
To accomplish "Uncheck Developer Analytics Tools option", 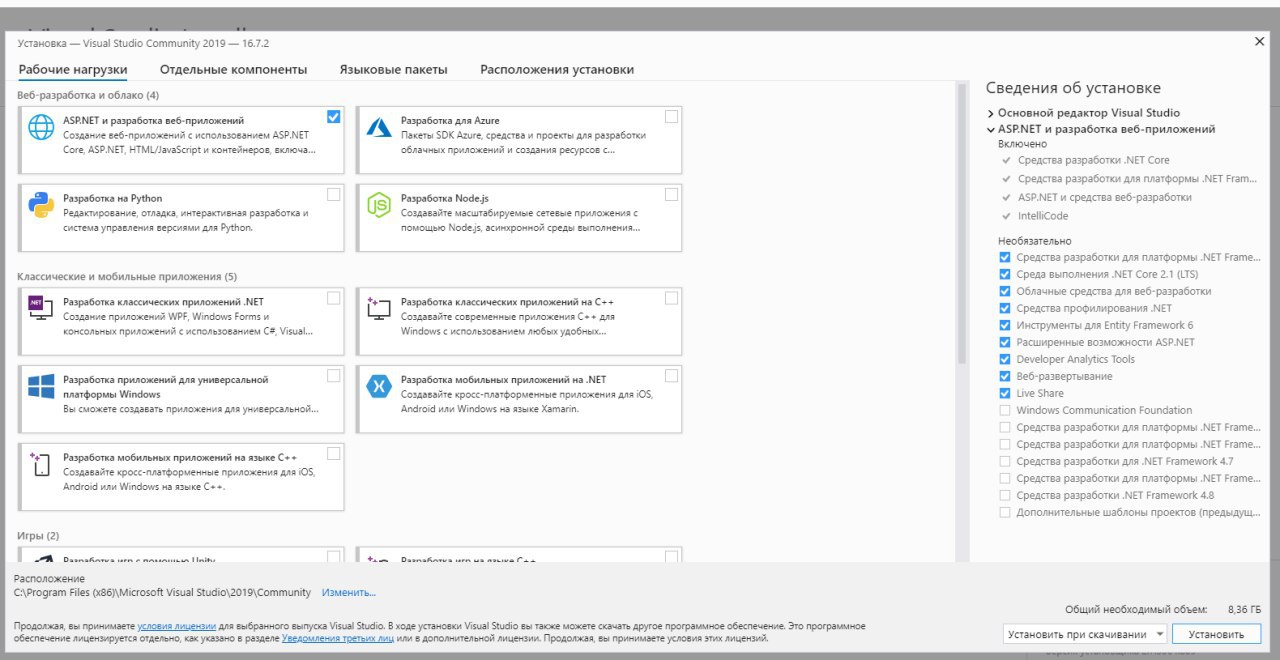I will 1005,359.
